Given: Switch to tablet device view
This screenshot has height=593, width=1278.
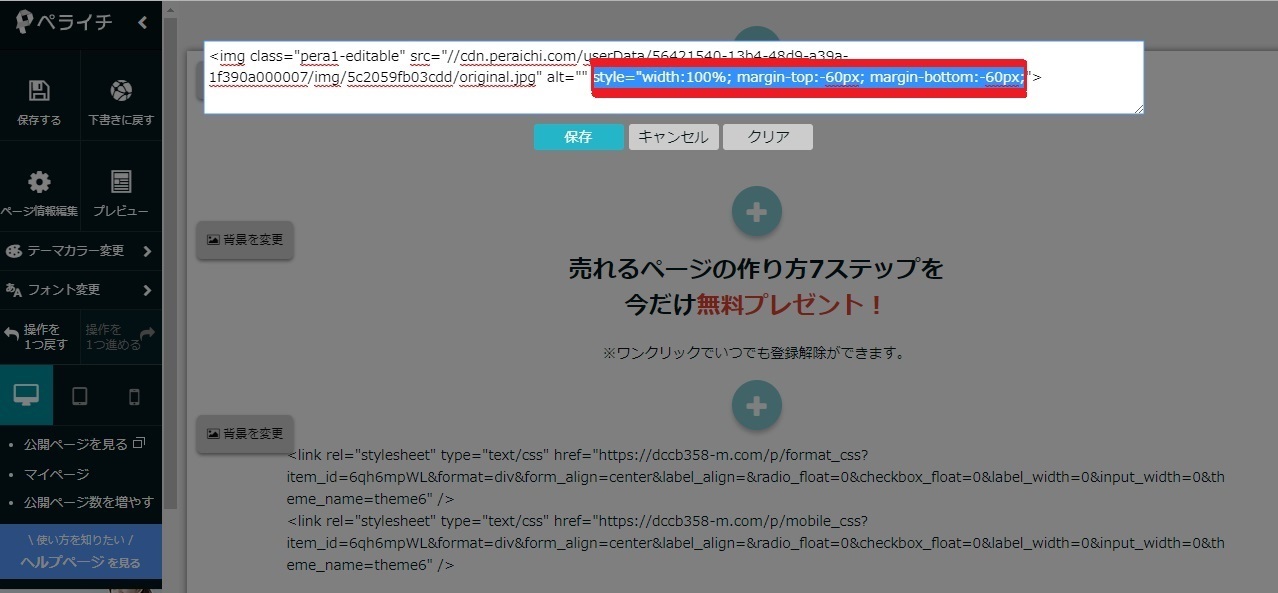Looking at the screenshot, I should point(80,396).
